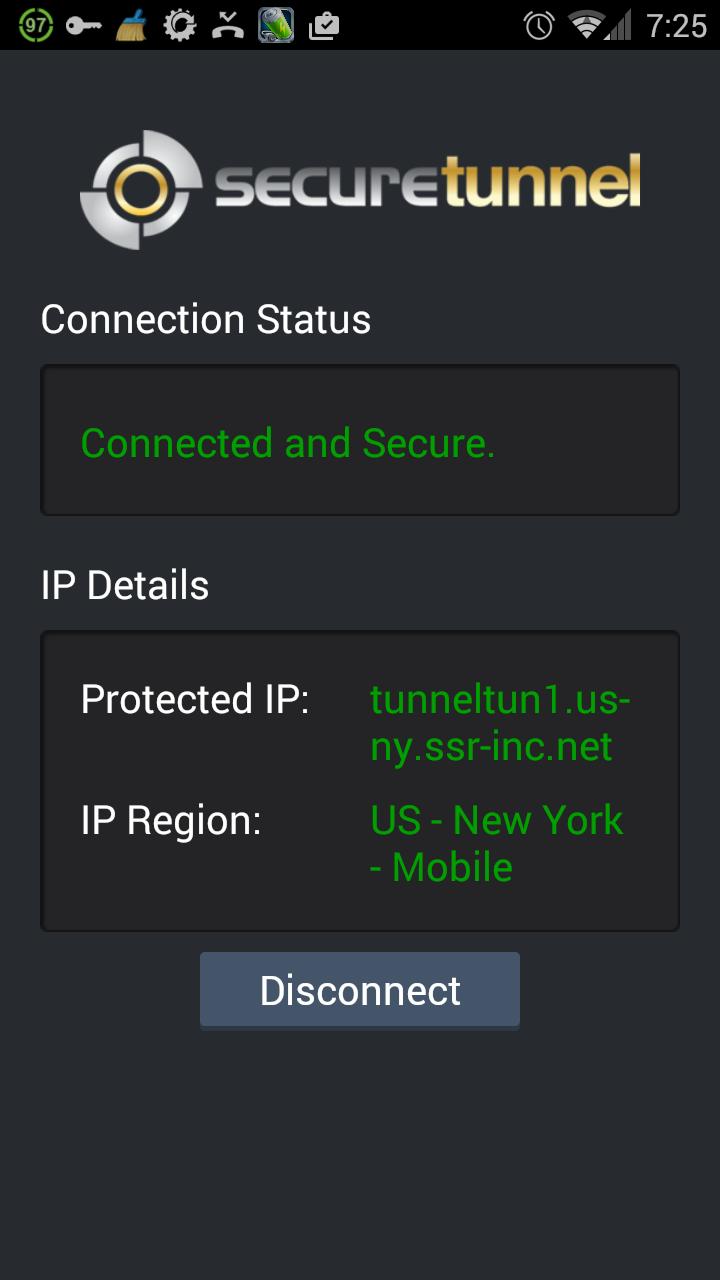Screen dimensions: 720x1280
Task: Tap the "US - New York - Mobile" region value
Action: tap(496, 843)
